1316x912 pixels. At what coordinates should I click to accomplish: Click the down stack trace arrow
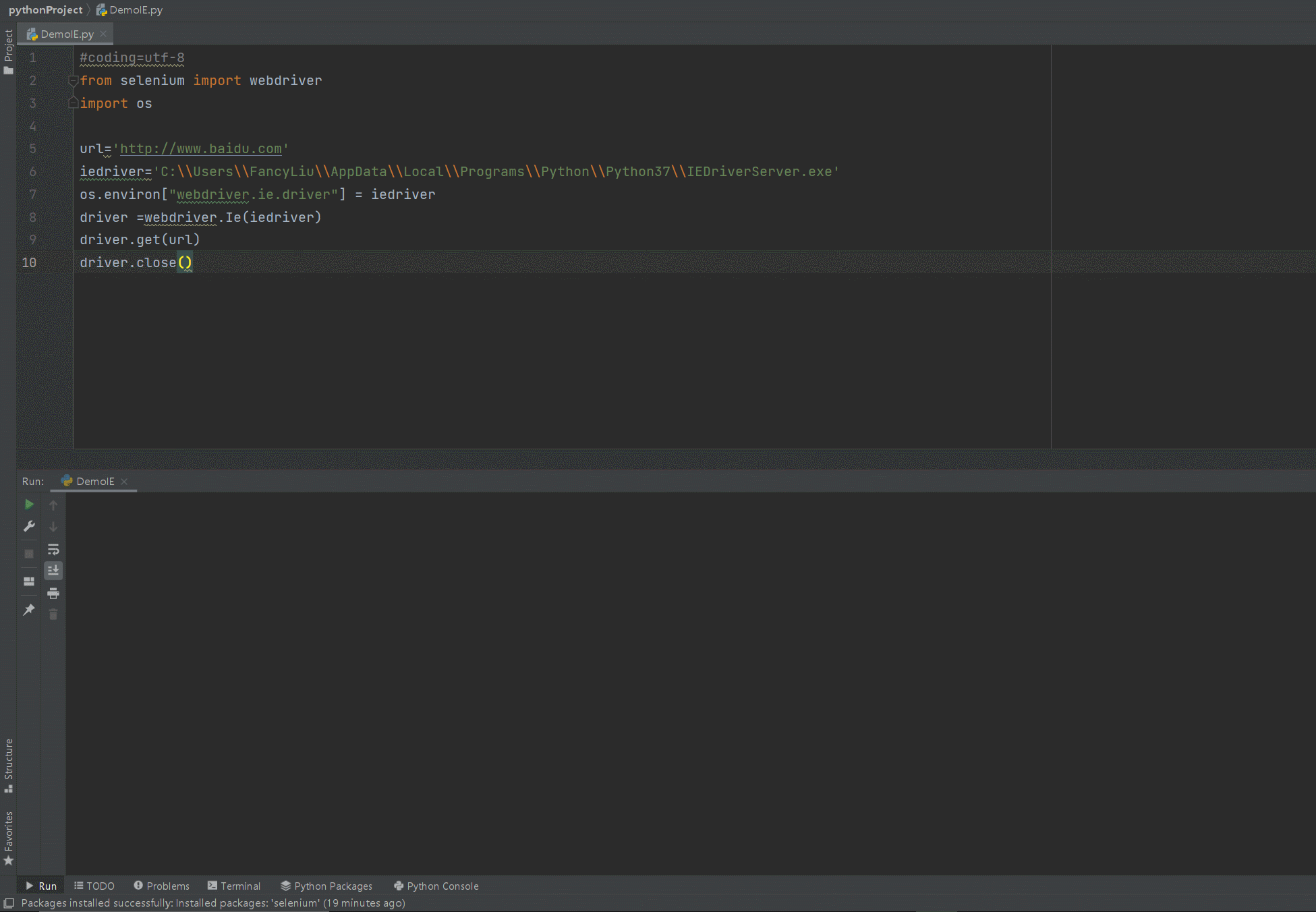(x=53, y=527)
